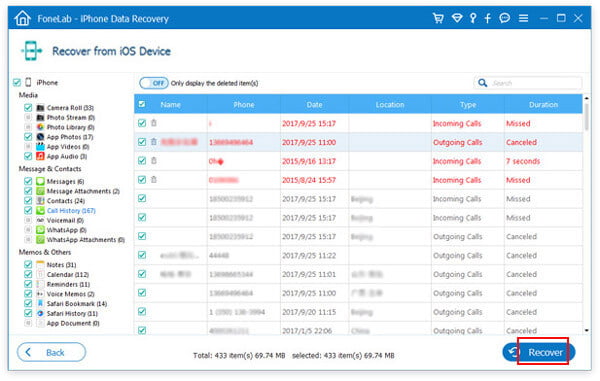
Task: Select Contacts category in sidebar
Action: pyautogui.click(x=65, y=201)
